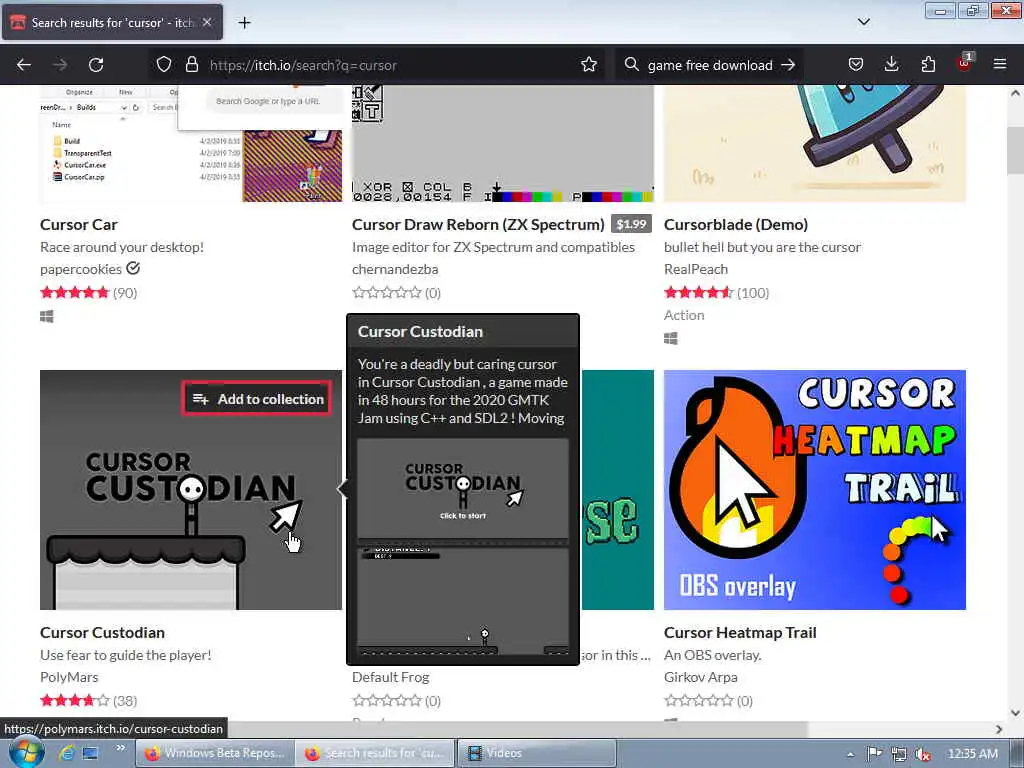Open a new browser tab
Image resolution: width=1024 pixels, height=768 pixels.
tap(244, 23)
